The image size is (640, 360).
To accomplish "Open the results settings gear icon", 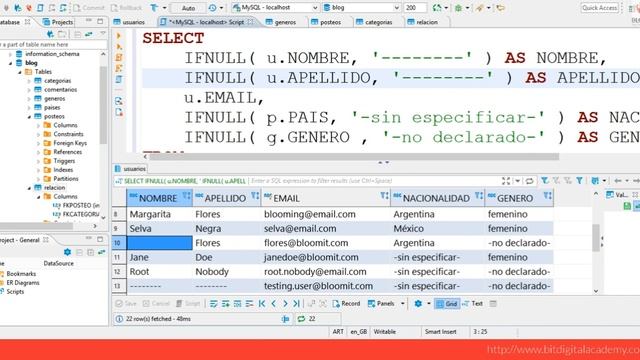I will (x=418, y=304).
